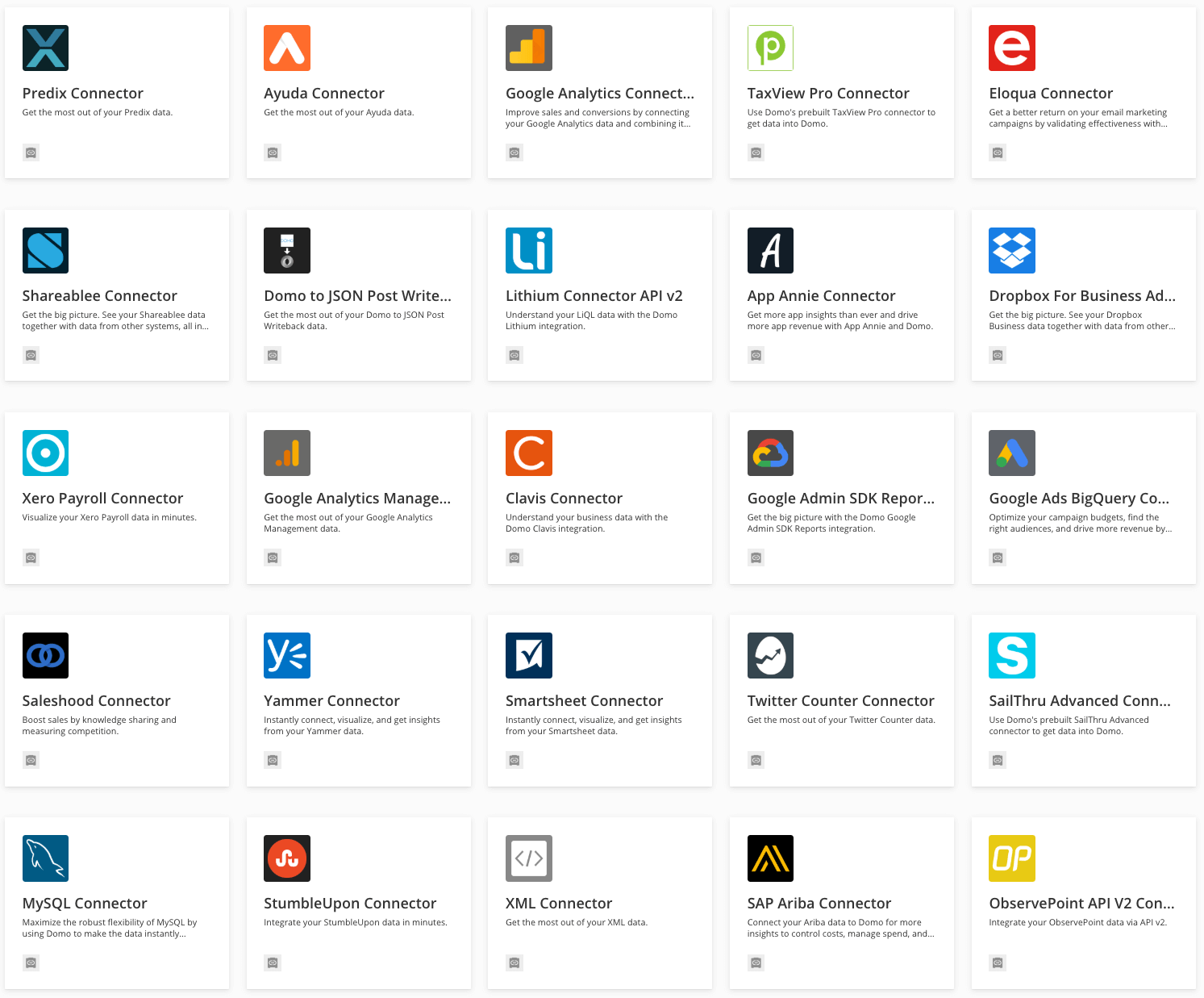The image size is (1204, 998).
Task: Click connector badge on SAP Ariba card
Action: (756, 963)
